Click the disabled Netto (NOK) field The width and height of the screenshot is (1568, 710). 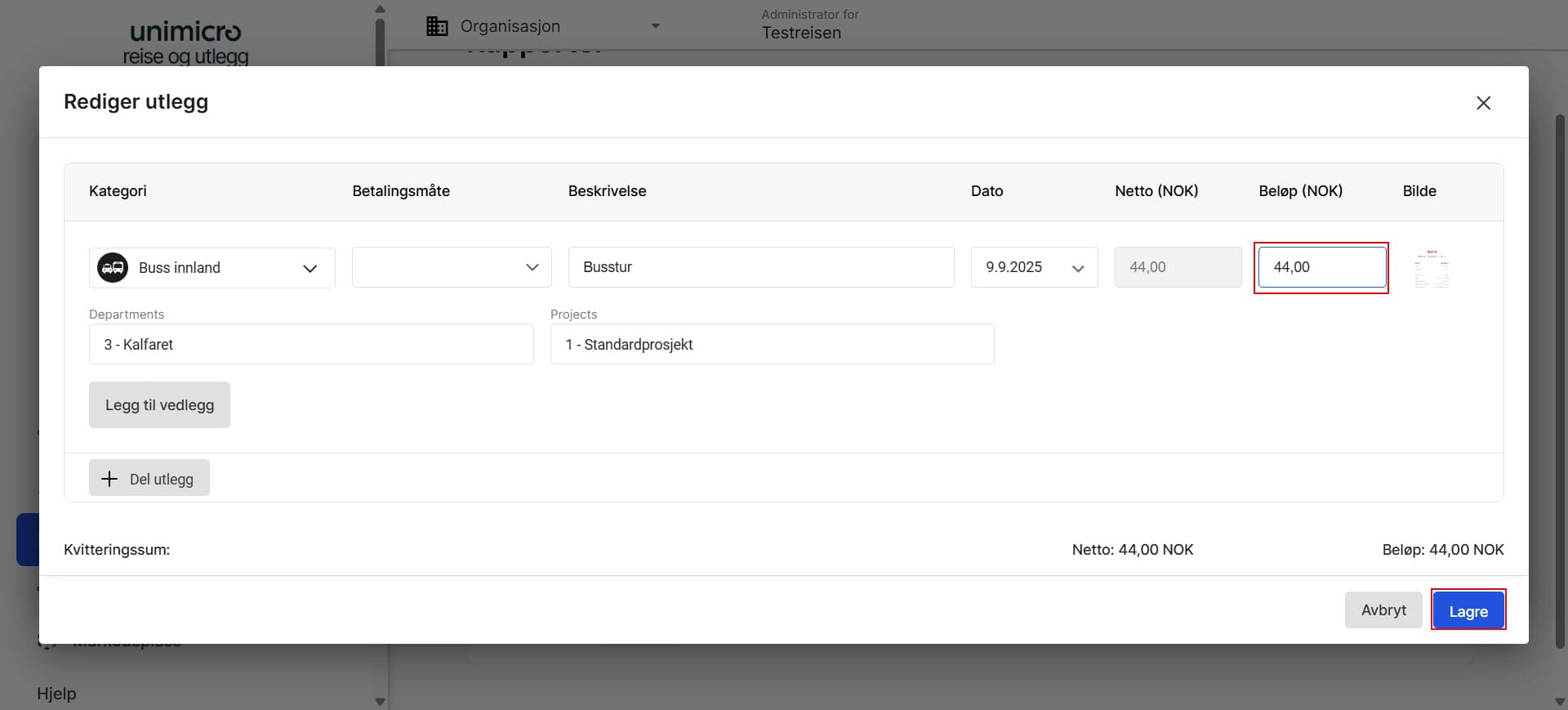pyautogui.click(x=1178, y=267)
